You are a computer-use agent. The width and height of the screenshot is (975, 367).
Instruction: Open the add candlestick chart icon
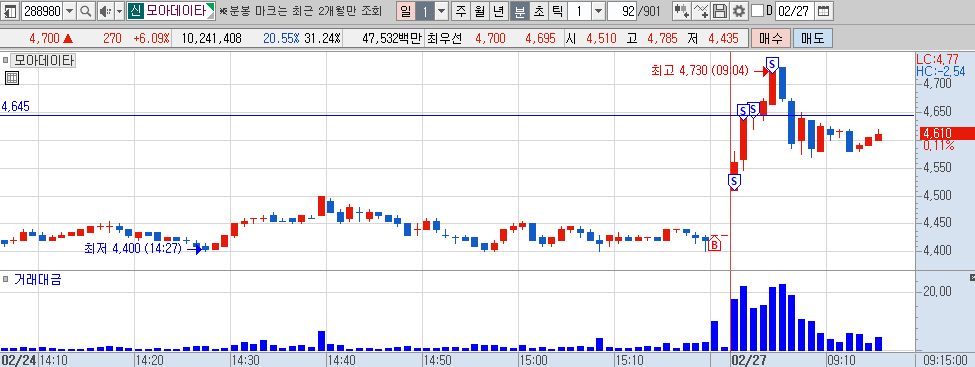pos(682,11)
